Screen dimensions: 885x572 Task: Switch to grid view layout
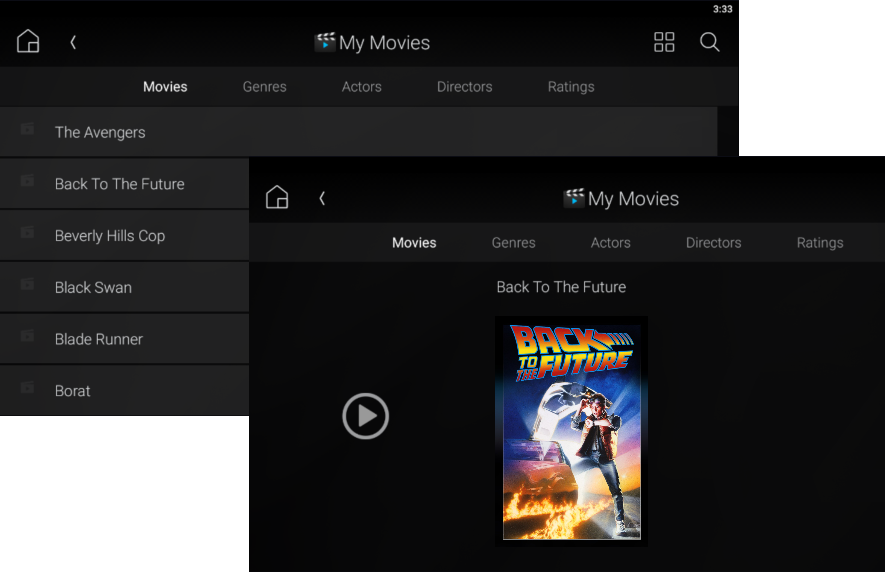(664, 42)
